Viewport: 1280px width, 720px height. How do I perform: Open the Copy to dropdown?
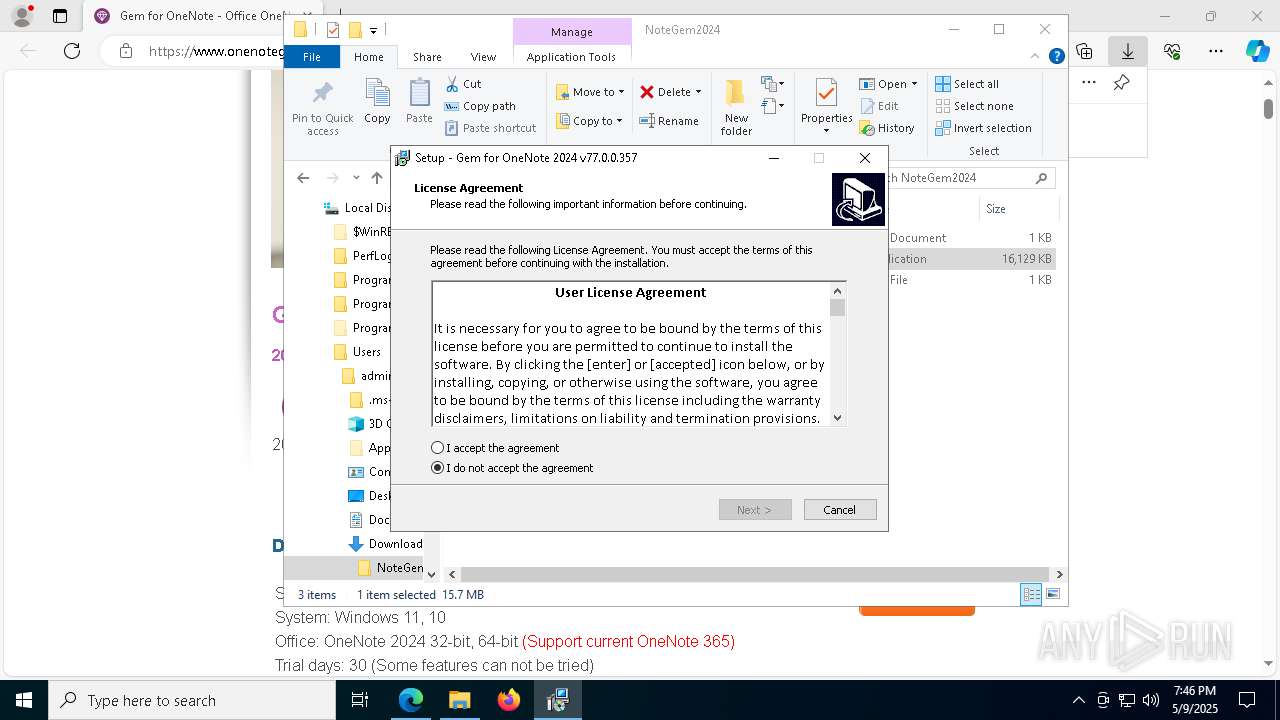click(x=589, y=121)
